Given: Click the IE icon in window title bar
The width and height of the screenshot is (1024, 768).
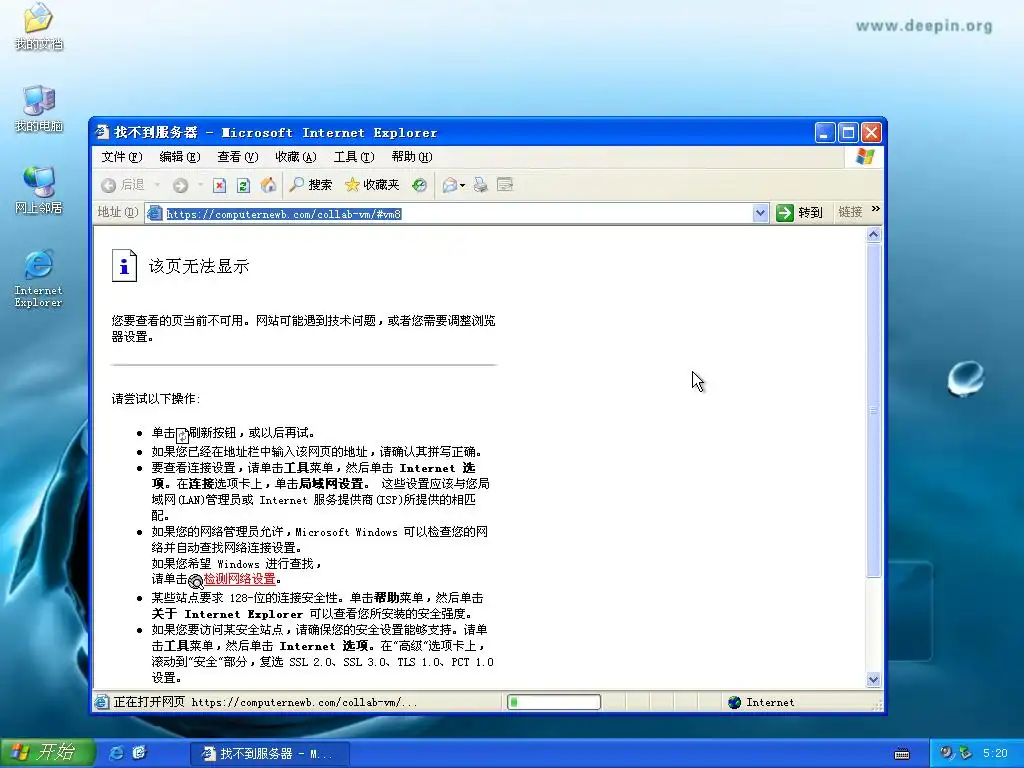Looking at the screenshot, I should 102,132.
